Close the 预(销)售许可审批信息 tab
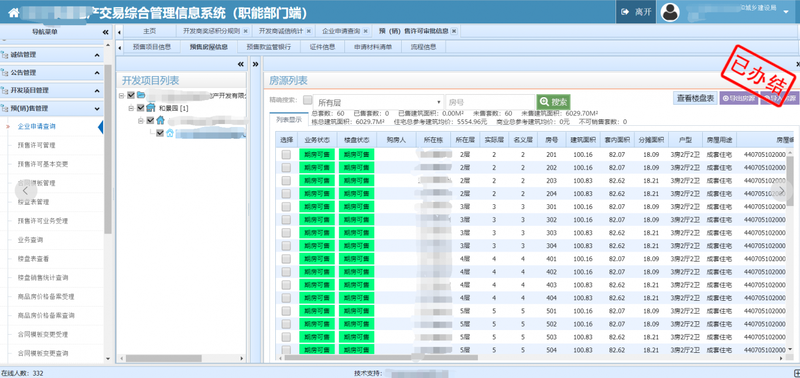800x378 pixels. tap(454, 31)
